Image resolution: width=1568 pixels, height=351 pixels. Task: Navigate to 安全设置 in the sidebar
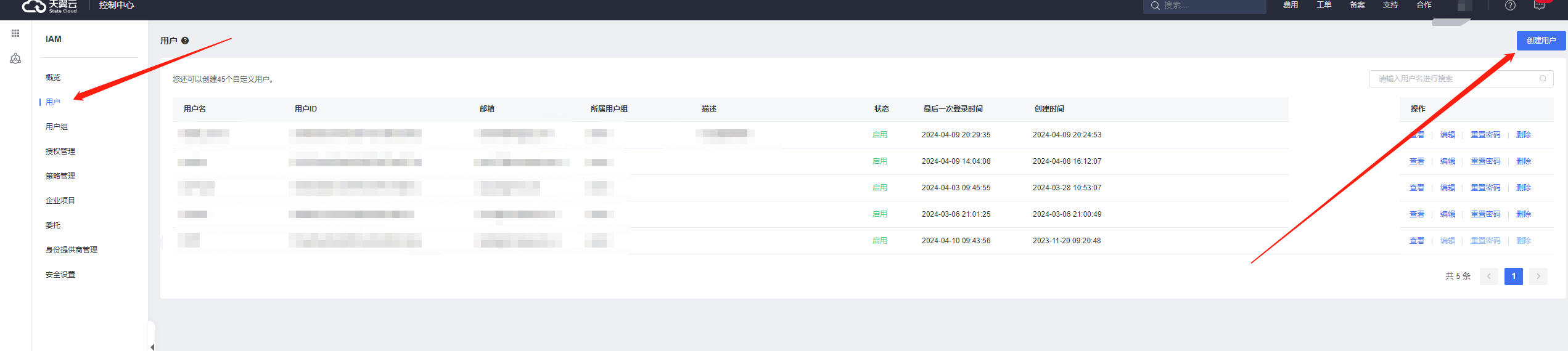(x=60, y=275)
